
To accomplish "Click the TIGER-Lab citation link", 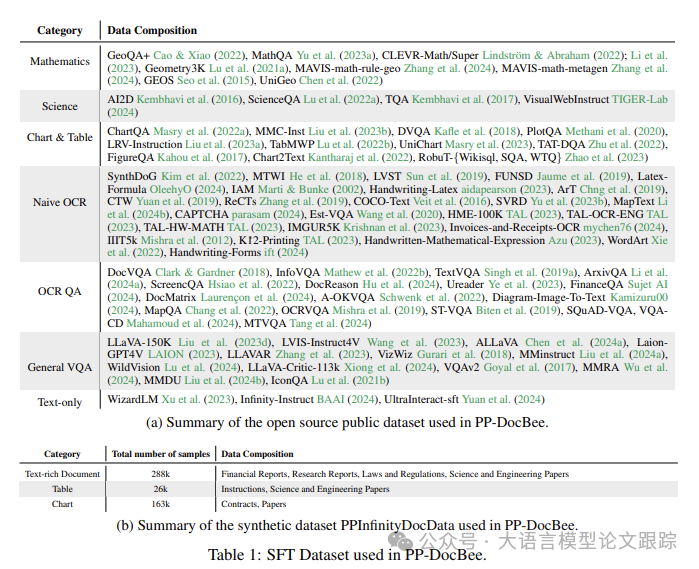I will tap(640, 99).
